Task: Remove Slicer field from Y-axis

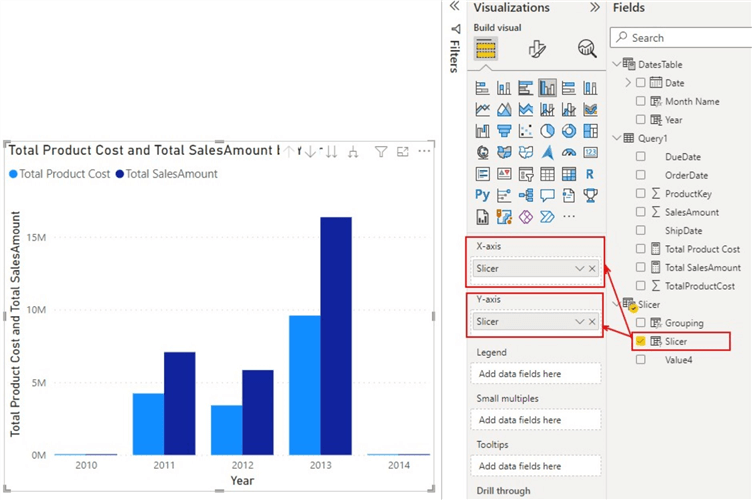Action: (592, 322)
